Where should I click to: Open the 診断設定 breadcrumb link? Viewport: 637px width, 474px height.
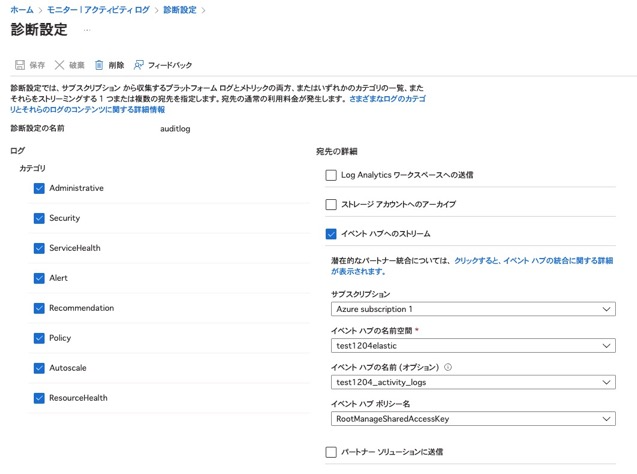[180, 10]
